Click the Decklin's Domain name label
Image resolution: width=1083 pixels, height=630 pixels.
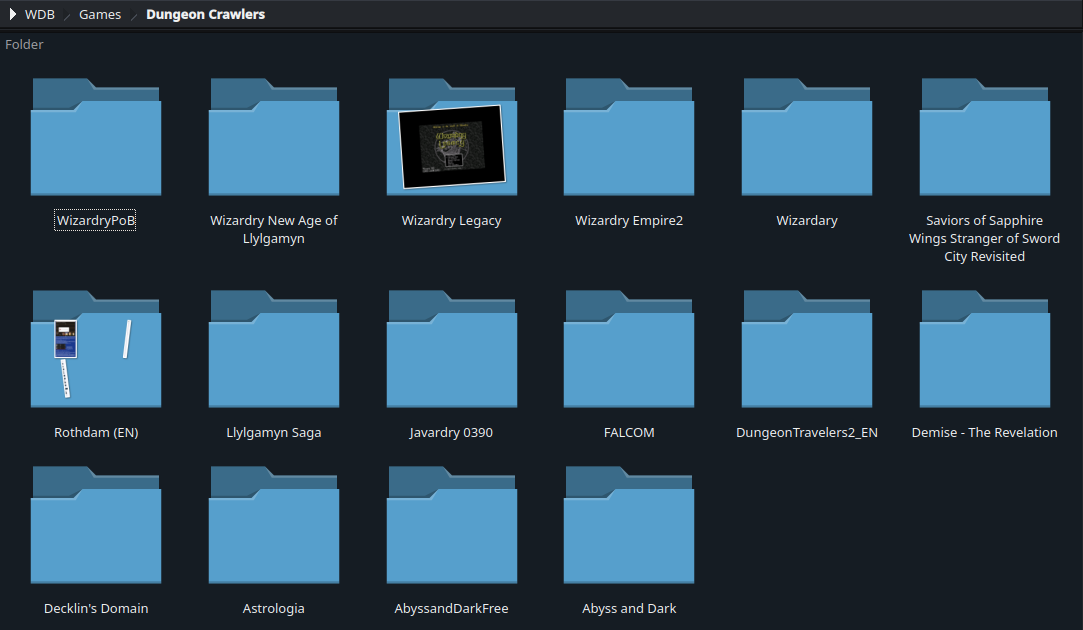pyautogui.click(x=96, y=609)
